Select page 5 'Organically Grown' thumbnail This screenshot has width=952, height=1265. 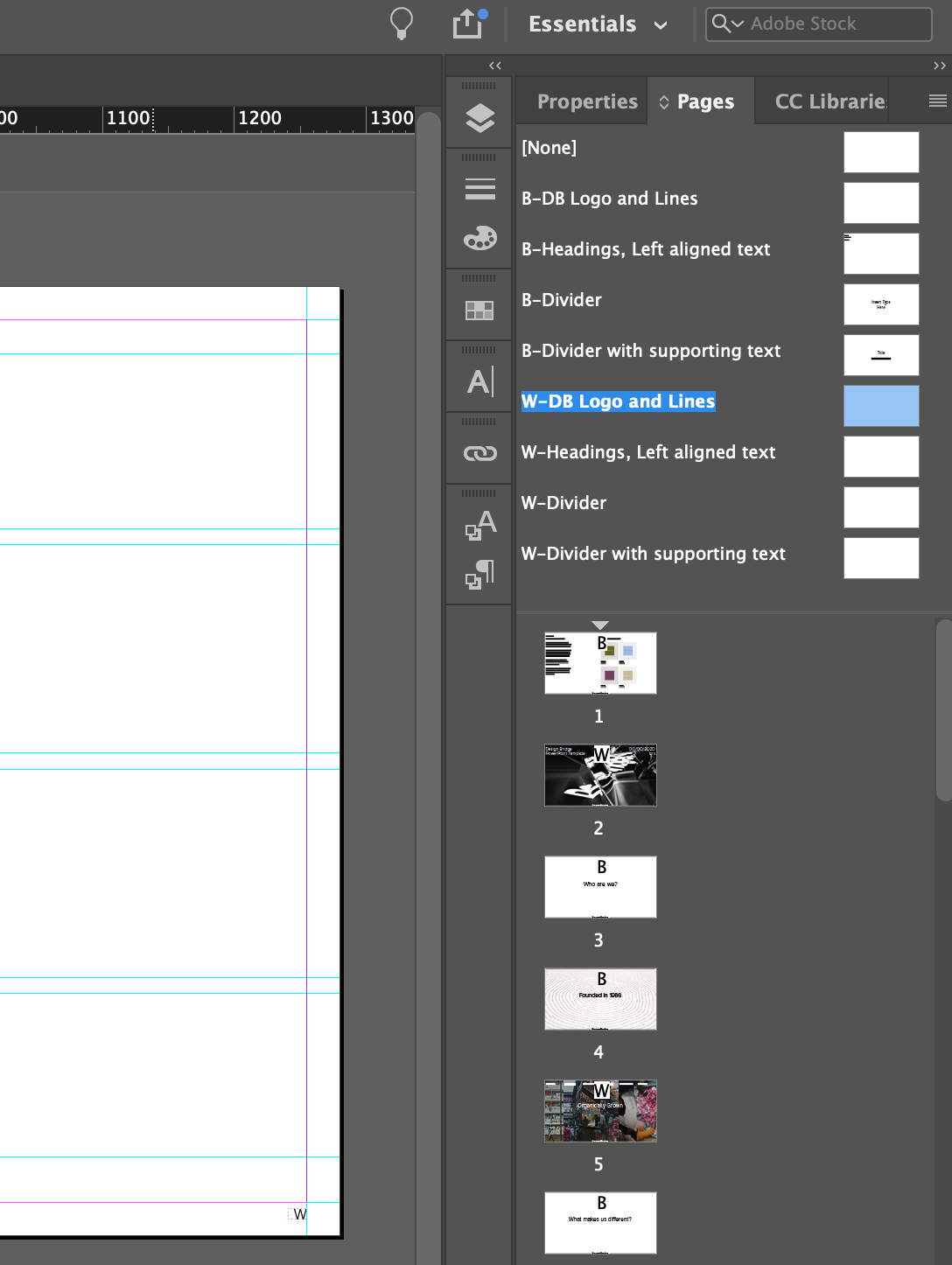[x=600, y=1111]
